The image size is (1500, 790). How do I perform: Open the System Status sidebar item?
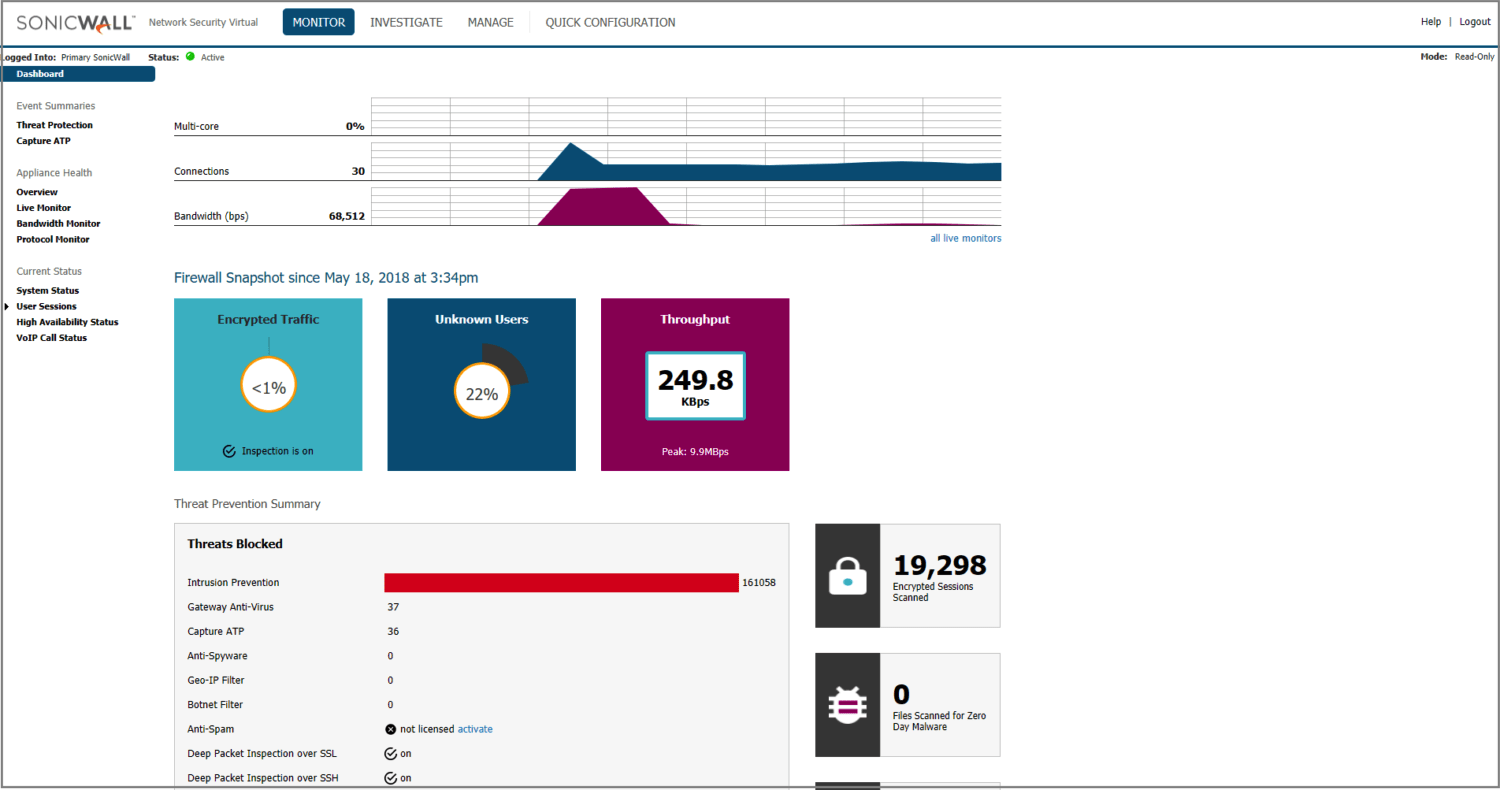point(47,290)
